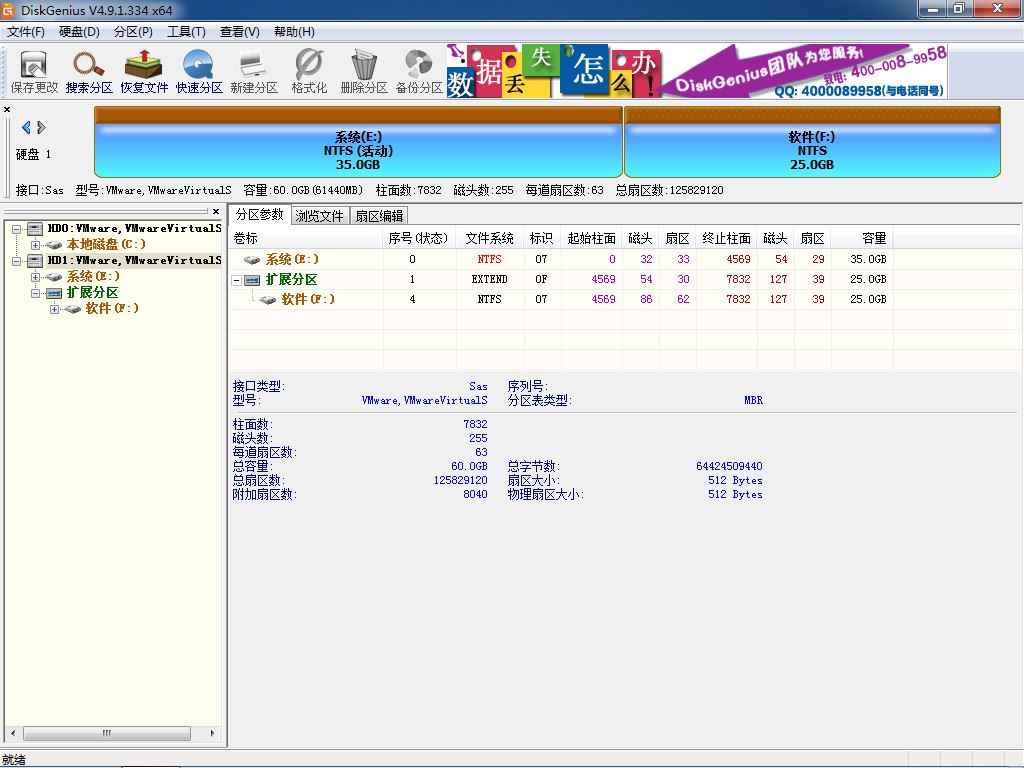Start Quick Partition (快速分区) tool

tap(199, 72)
